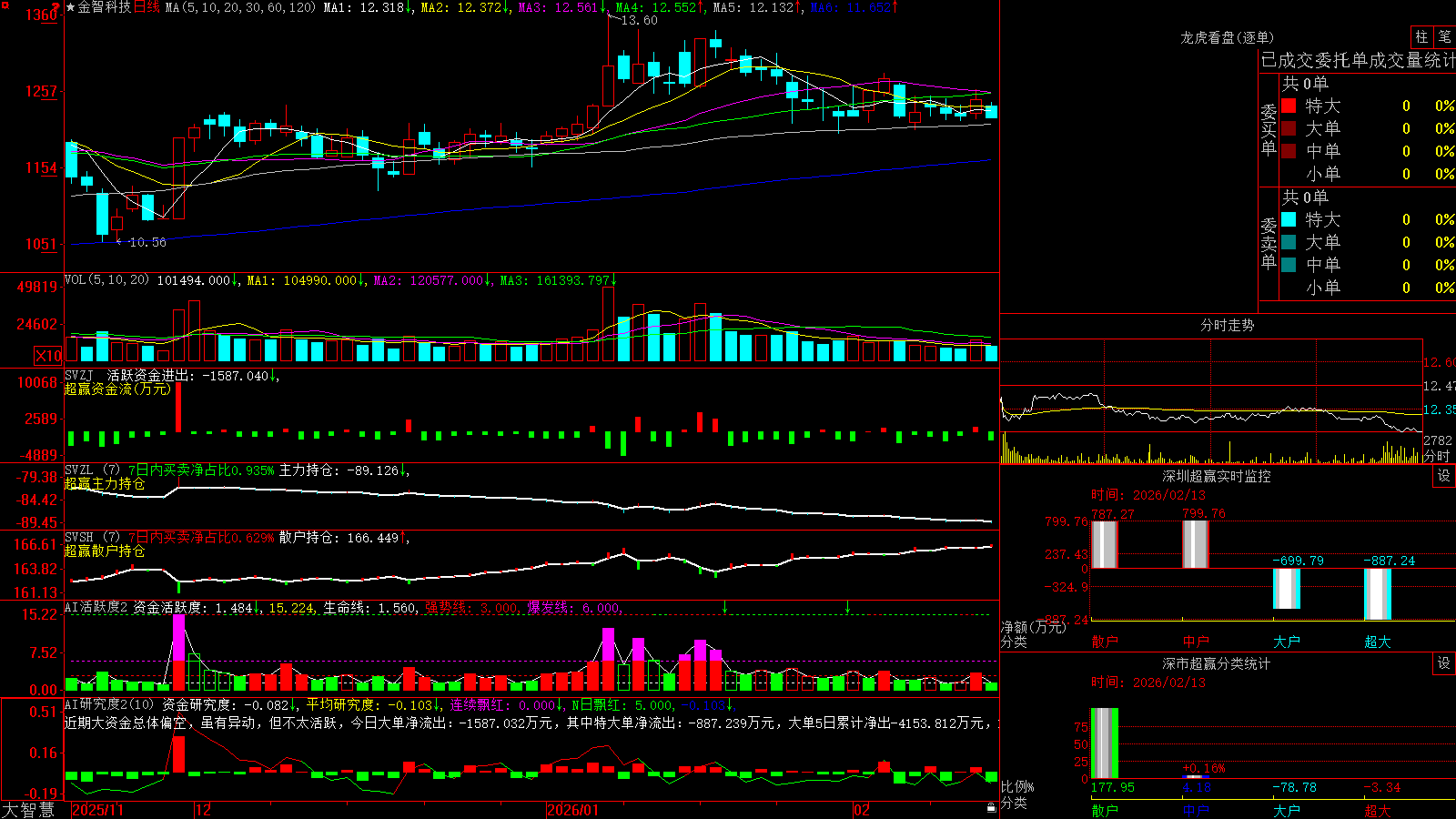Open 设 settings for 深圳超赢实时监控

click(x=1444, y=476)
